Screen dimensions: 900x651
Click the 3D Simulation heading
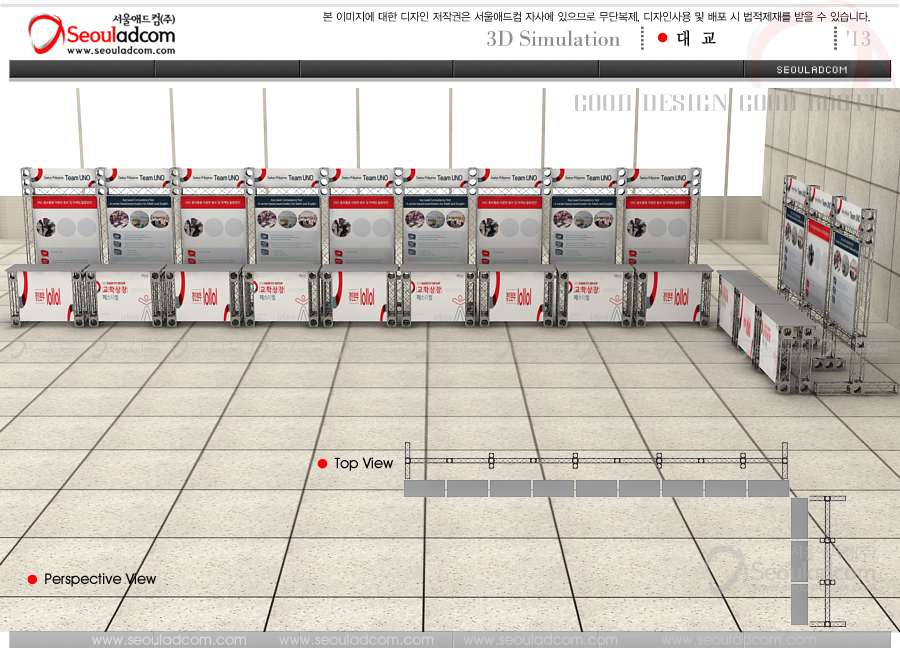click(553, 39)
